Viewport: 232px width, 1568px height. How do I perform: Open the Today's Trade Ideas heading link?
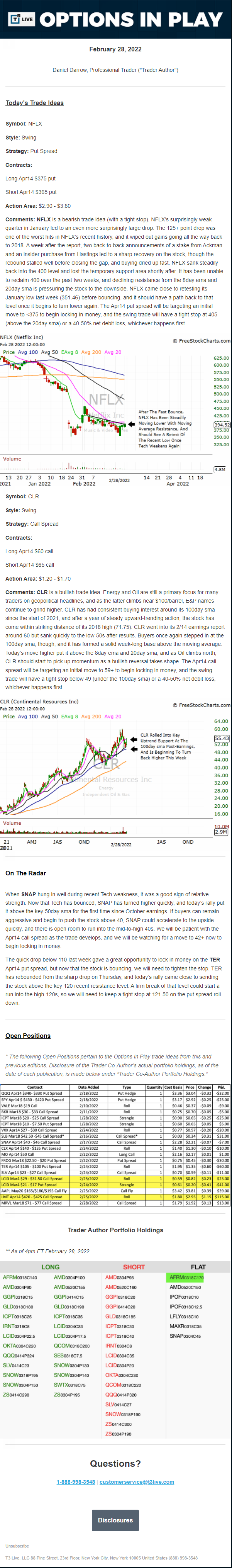35,103
